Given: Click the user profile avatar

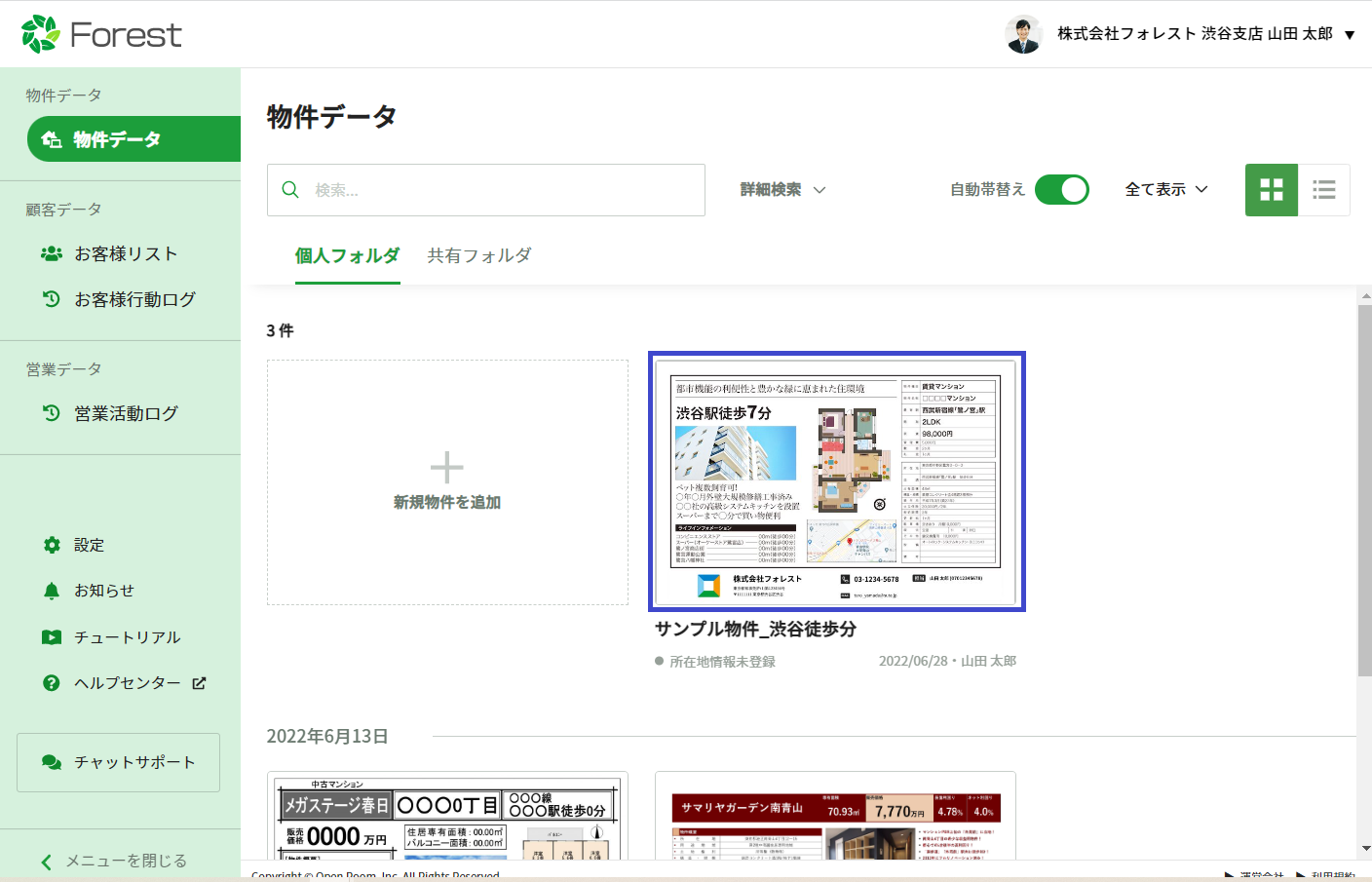Looking at the screenshot, I should tap(1023, 34).
